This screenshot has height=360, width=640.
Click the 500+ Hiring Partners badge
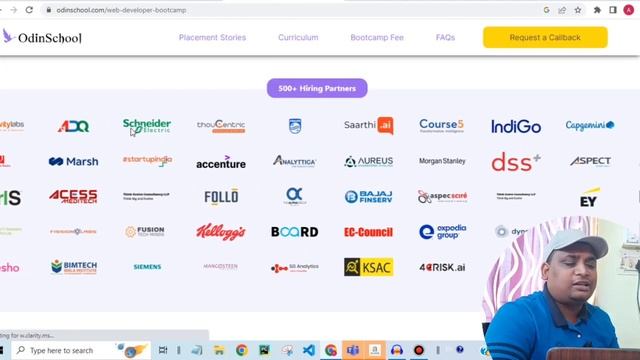pyautogui.click(x=317, y=88)
